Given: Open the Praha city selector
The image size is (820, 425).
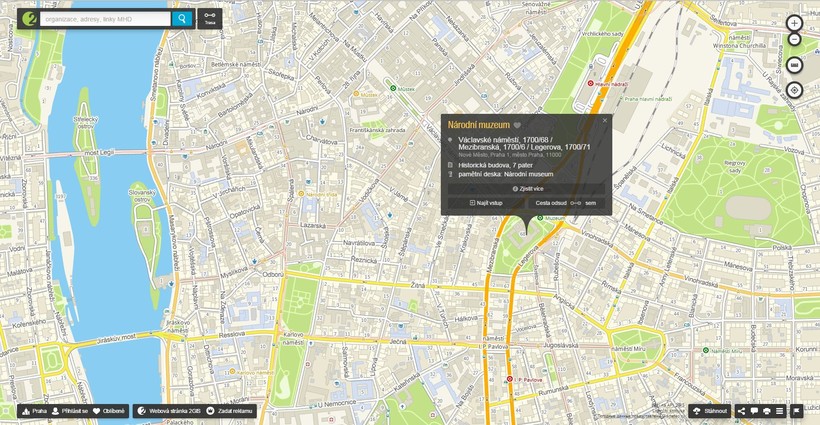Looking at the screenshot, I should (x=34, y=411).
